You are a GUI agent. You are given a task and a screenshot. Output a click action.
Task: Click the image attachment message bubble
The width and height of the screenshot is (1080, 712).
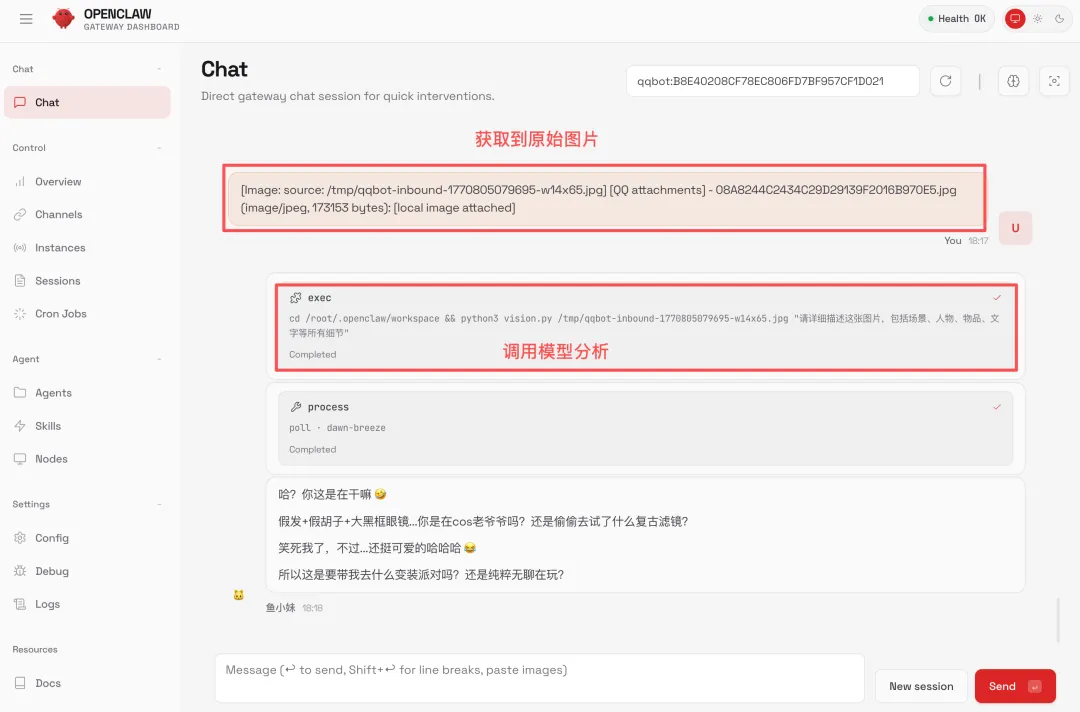[606, 199]
